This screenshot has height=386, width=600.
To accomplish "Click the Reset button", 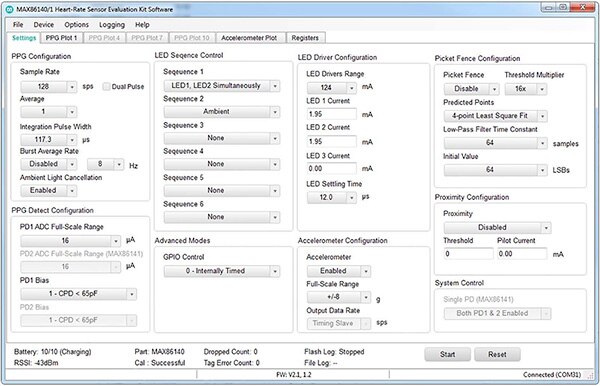I will (x=497, y=354).
